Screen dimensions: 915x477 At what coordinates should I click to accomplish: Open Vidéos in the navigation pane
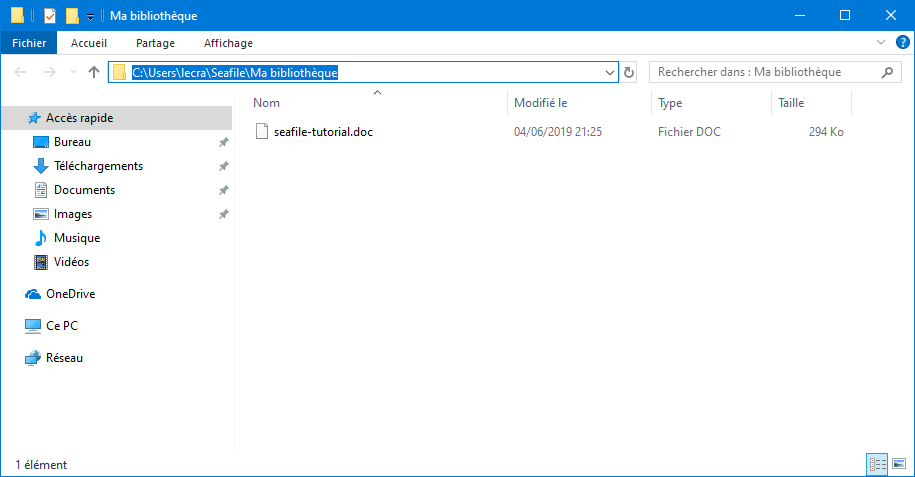click(71, 262)
